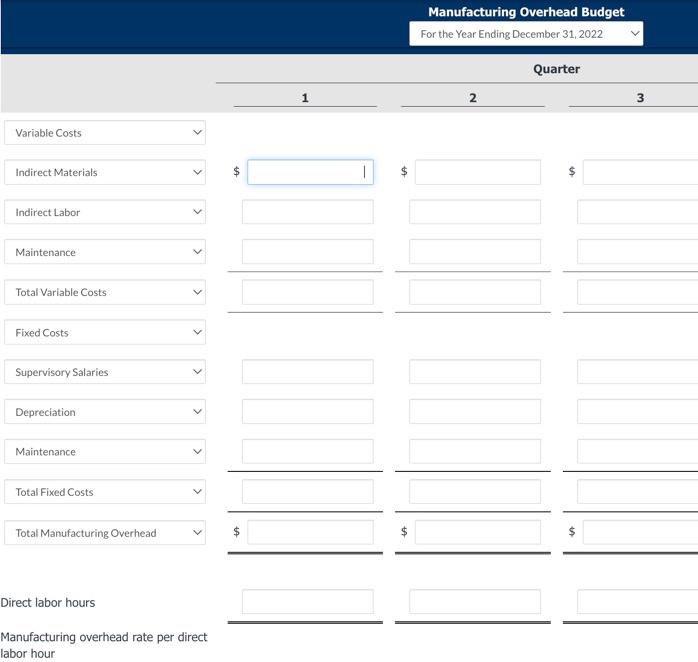
Task: Click the Quarter '2' column header
Action: (x=473, y=98)
